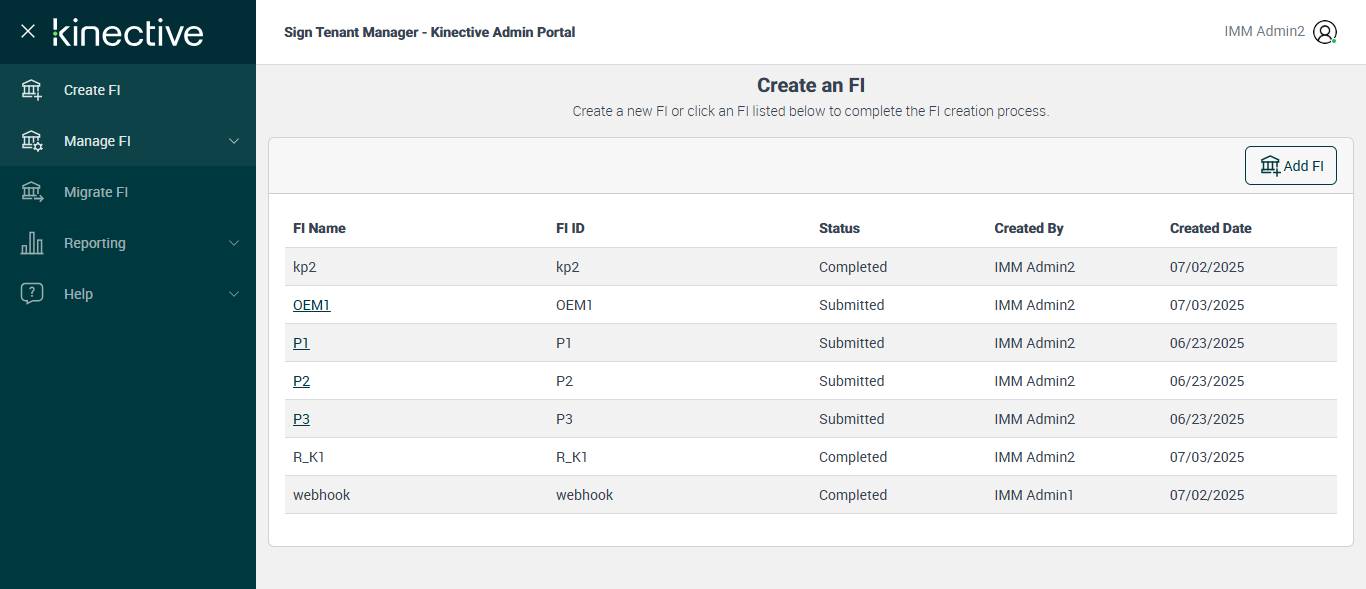Go to the Migrate FI menu item
Viewport: 1366px width, 589px height.
click(x=96, y=192)
